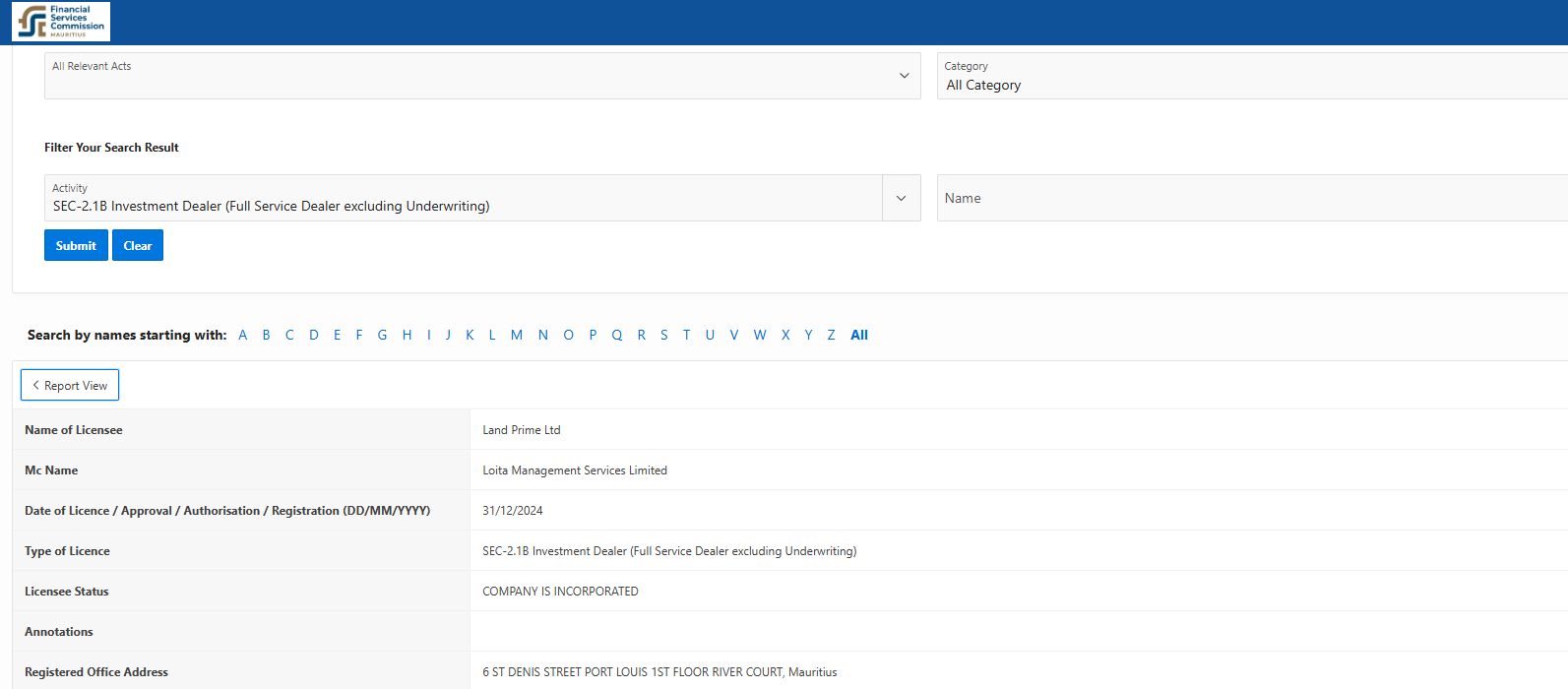Choose letter I in the alphabet filter
The width and height of the screenshot is (1568, 689).
(429, 335)
